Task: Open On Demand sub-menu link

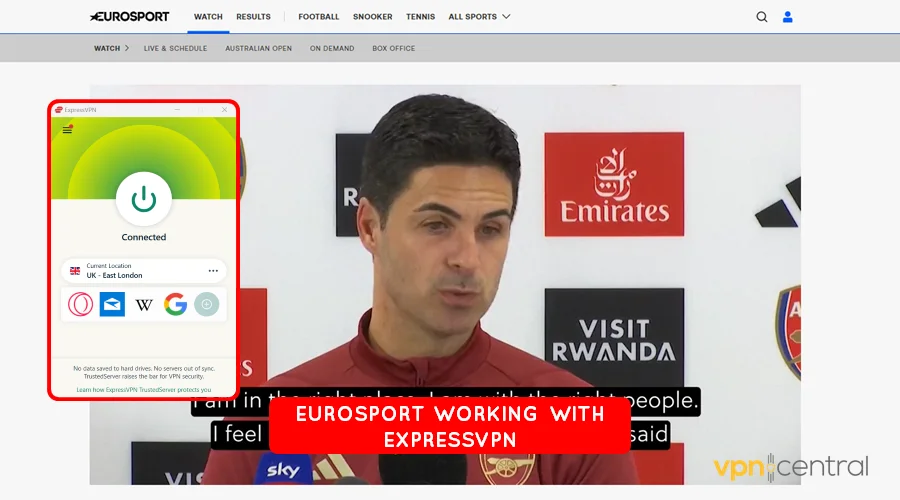Action: pyautogui.click(x=332, y=48)
